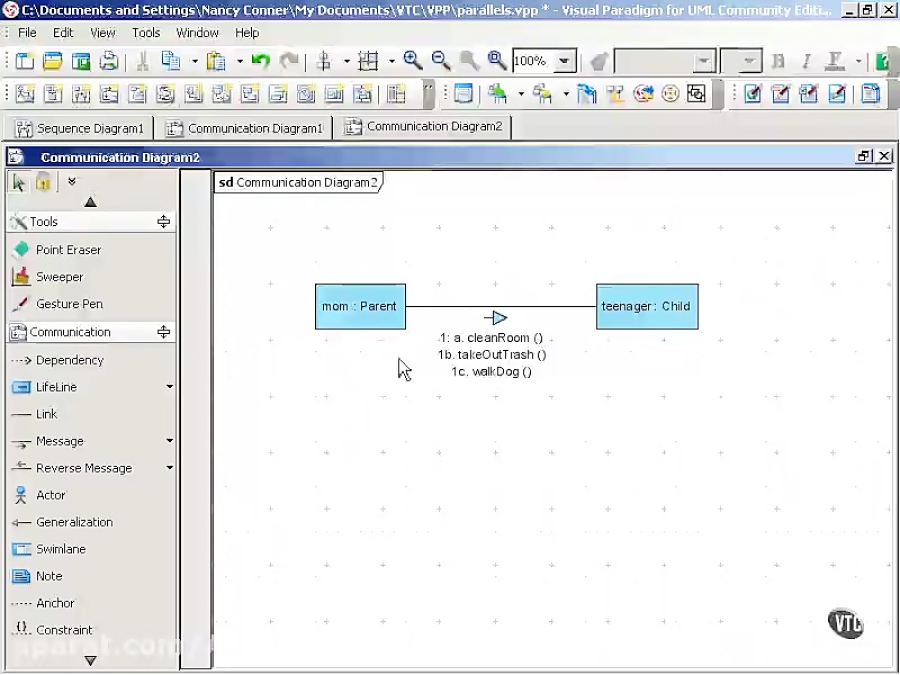900x675 pixels.
Task: Collapse the Communication palette section
Action: (x=164, y=332)
